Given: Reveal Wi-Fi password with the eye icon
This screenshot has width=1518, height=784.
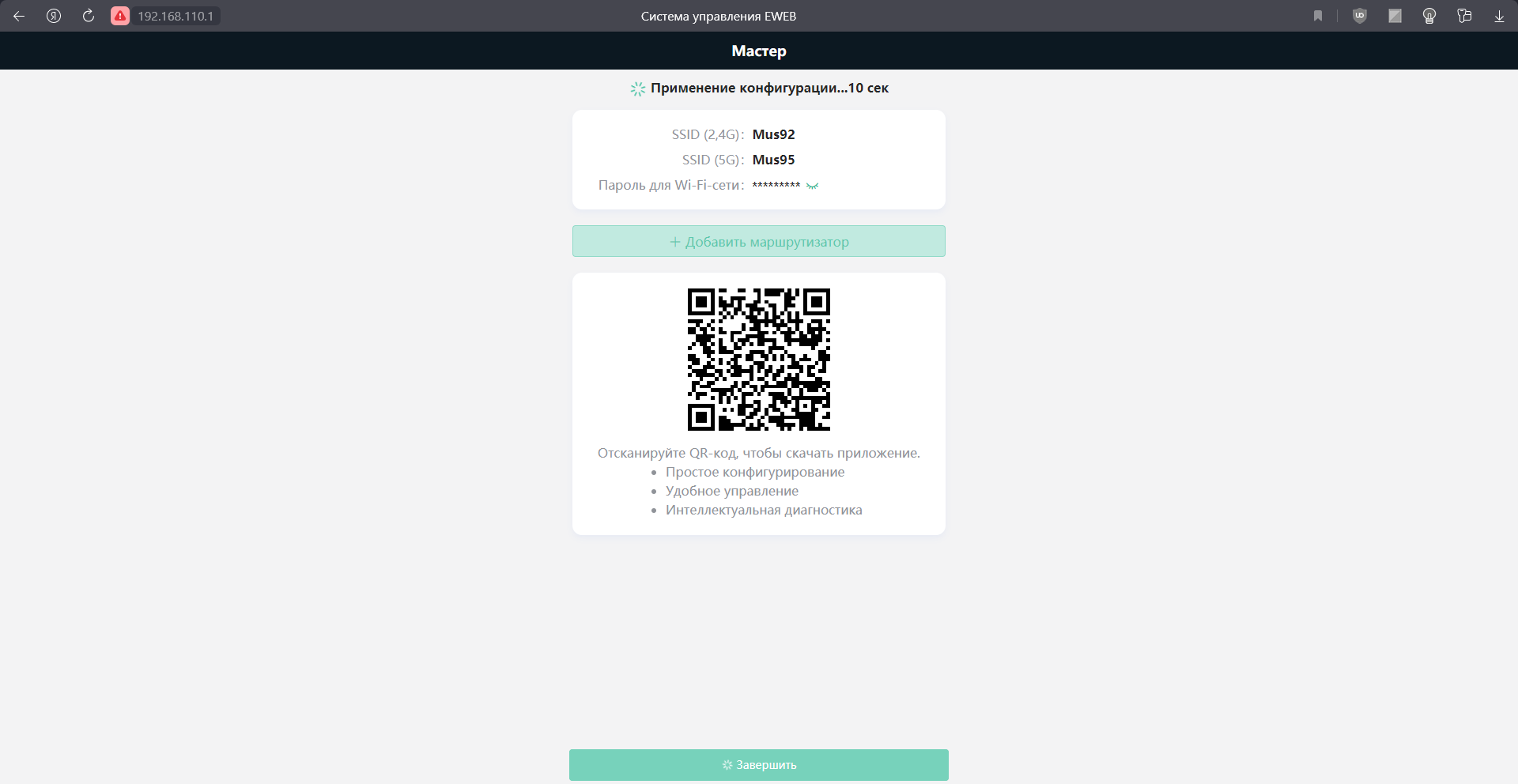Looking at the screenshot, I should pos(812,186).
